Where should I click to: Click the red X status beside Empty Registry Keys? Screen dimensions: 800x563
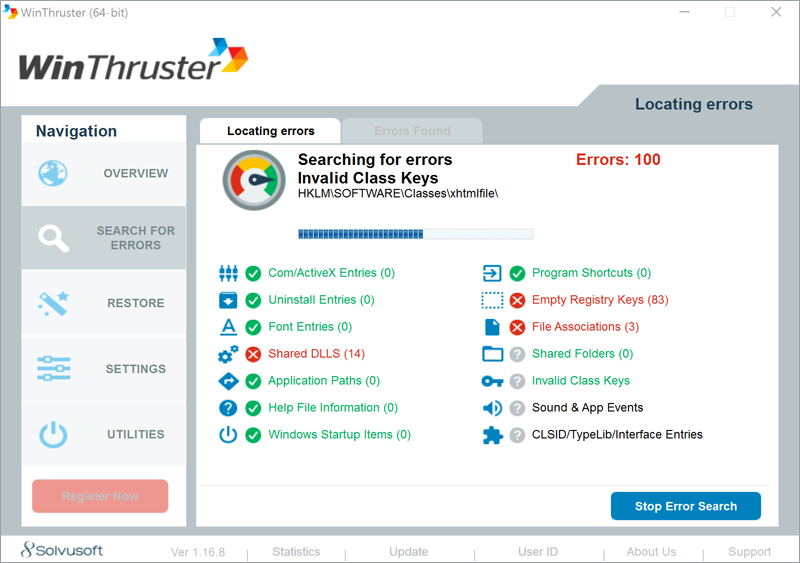pos(517,300)
